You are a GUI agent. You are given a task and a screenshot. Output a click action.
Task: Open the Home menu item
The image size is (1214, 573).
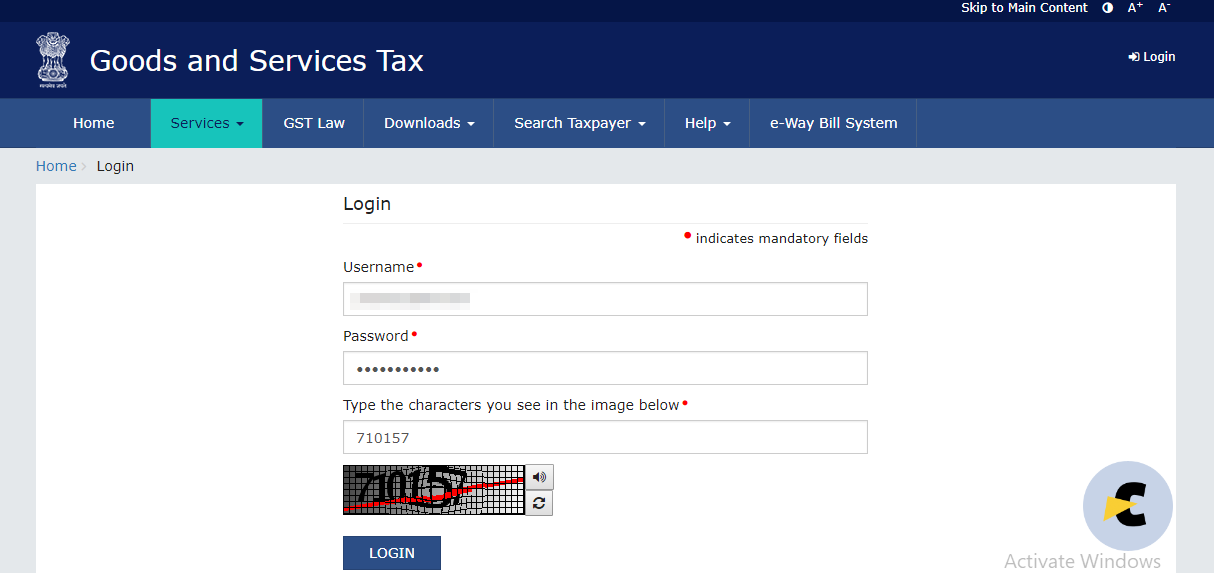point(94,123)
